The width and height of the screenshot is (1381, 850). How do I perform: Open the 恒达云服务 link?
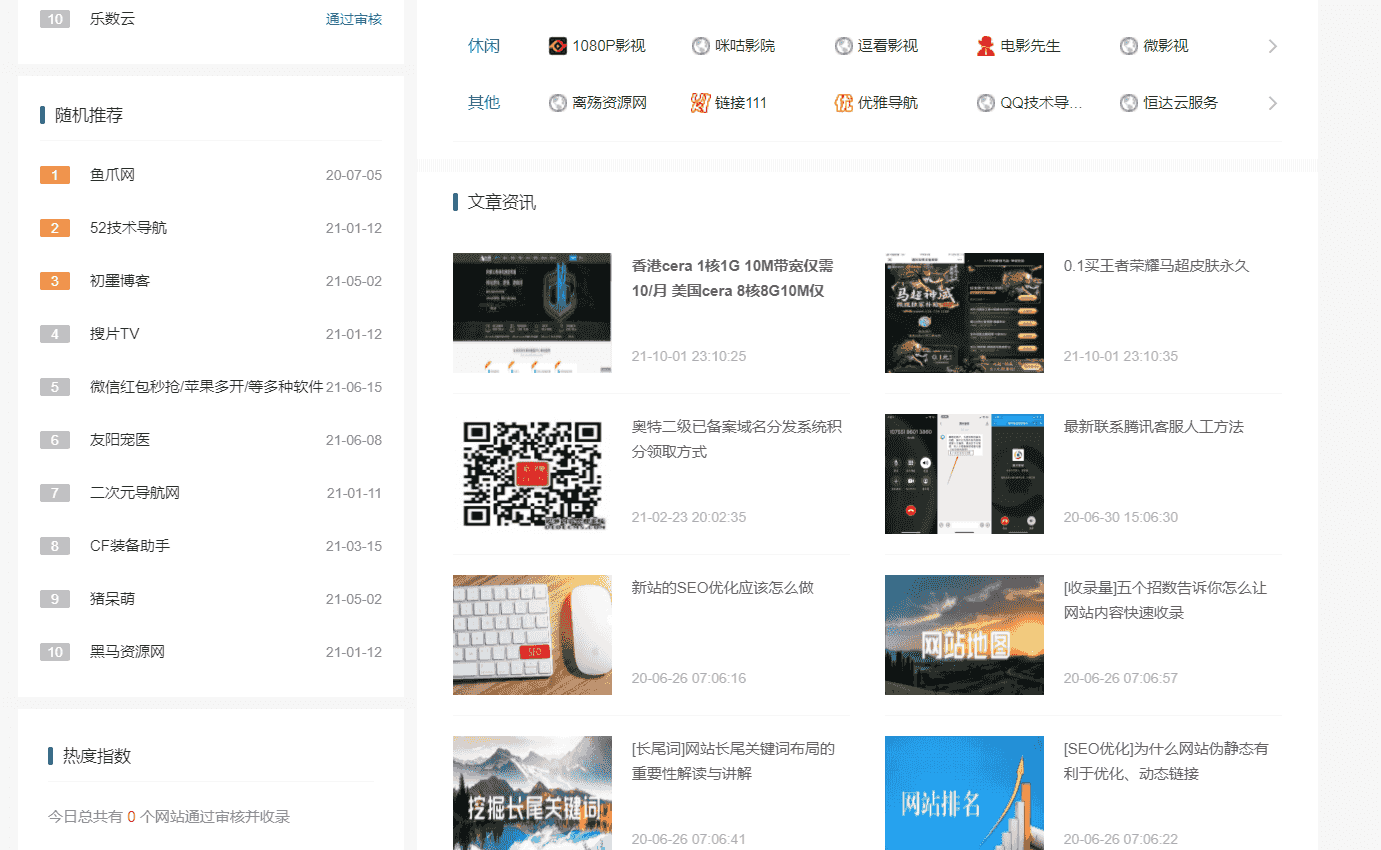[x=1181, y=103]
